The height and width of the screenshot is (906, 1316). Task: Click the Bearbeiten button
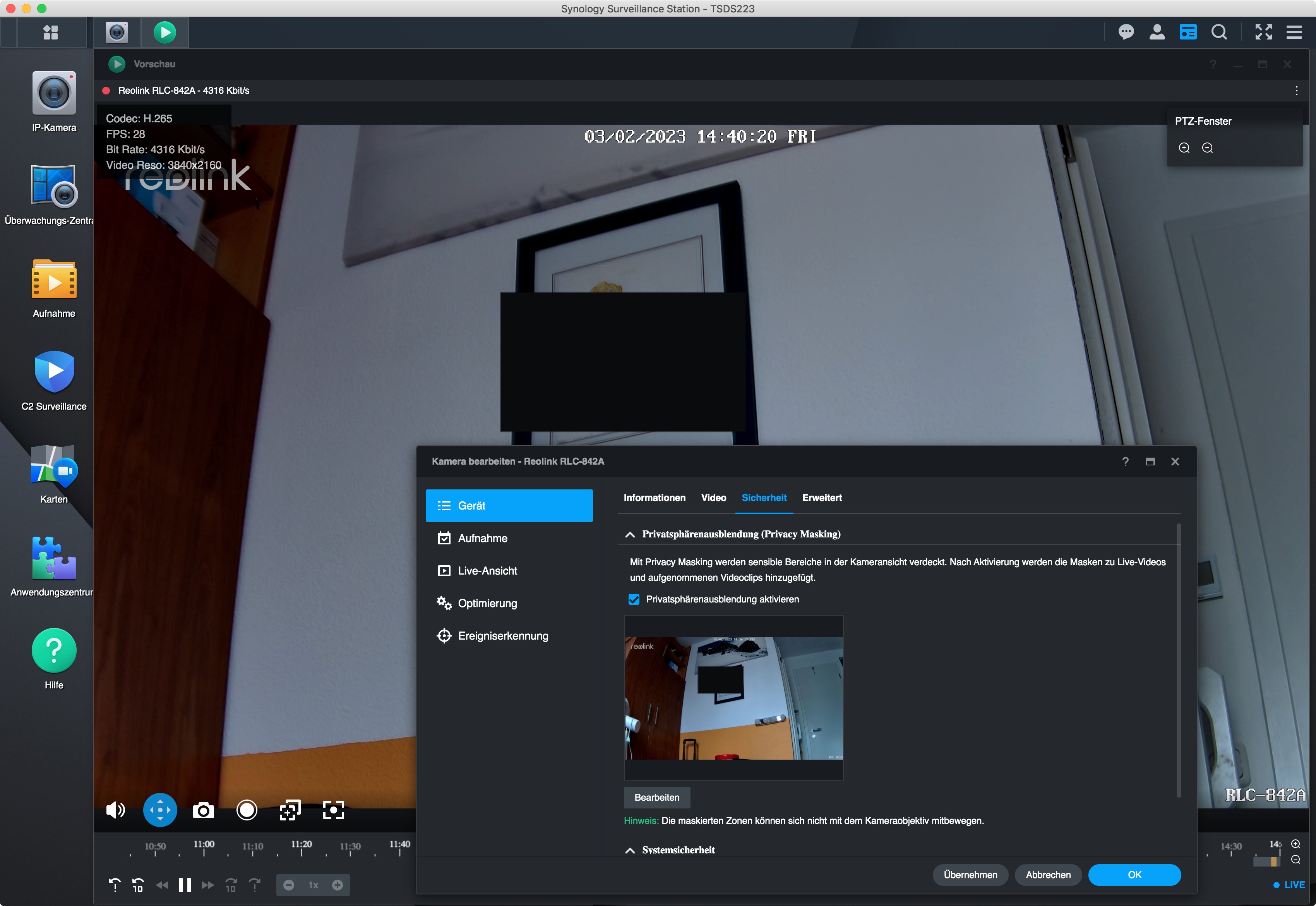(x=656, y=798)
